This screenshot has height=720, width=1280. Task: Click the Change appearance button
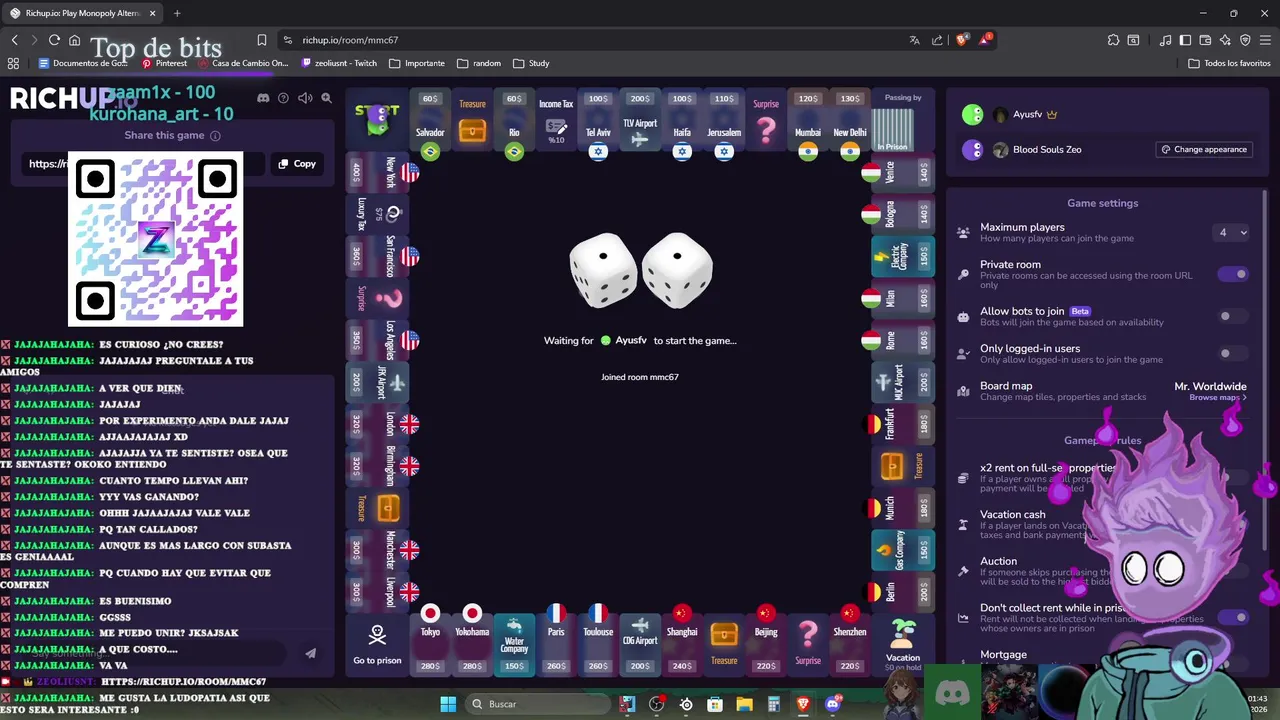click(x=1204, y=149)
